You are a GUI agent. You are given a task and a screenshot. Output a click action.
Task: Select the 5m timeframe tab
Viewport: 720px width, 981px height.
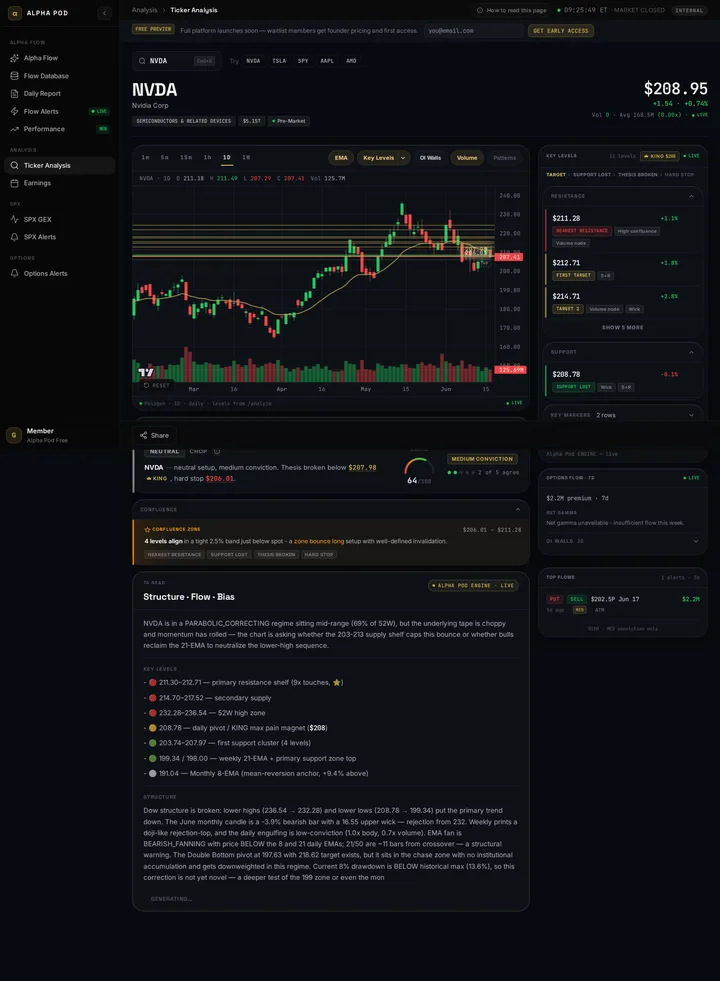pos(164,158)
